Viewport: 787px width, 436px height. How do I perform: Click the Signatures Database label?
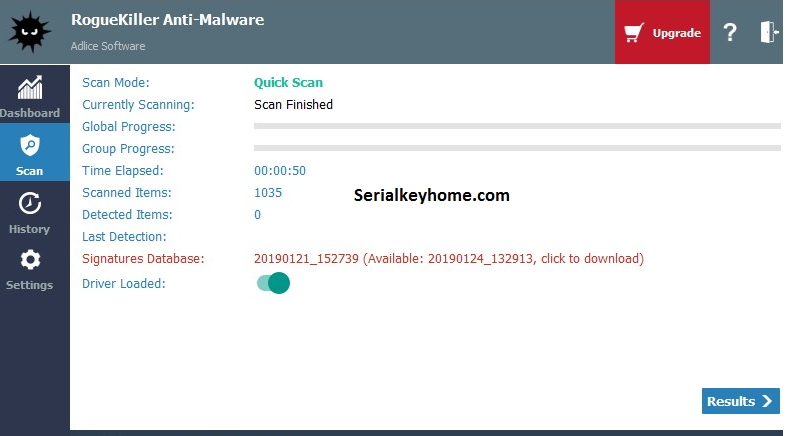pyautogui.click(x=143, y=259)
